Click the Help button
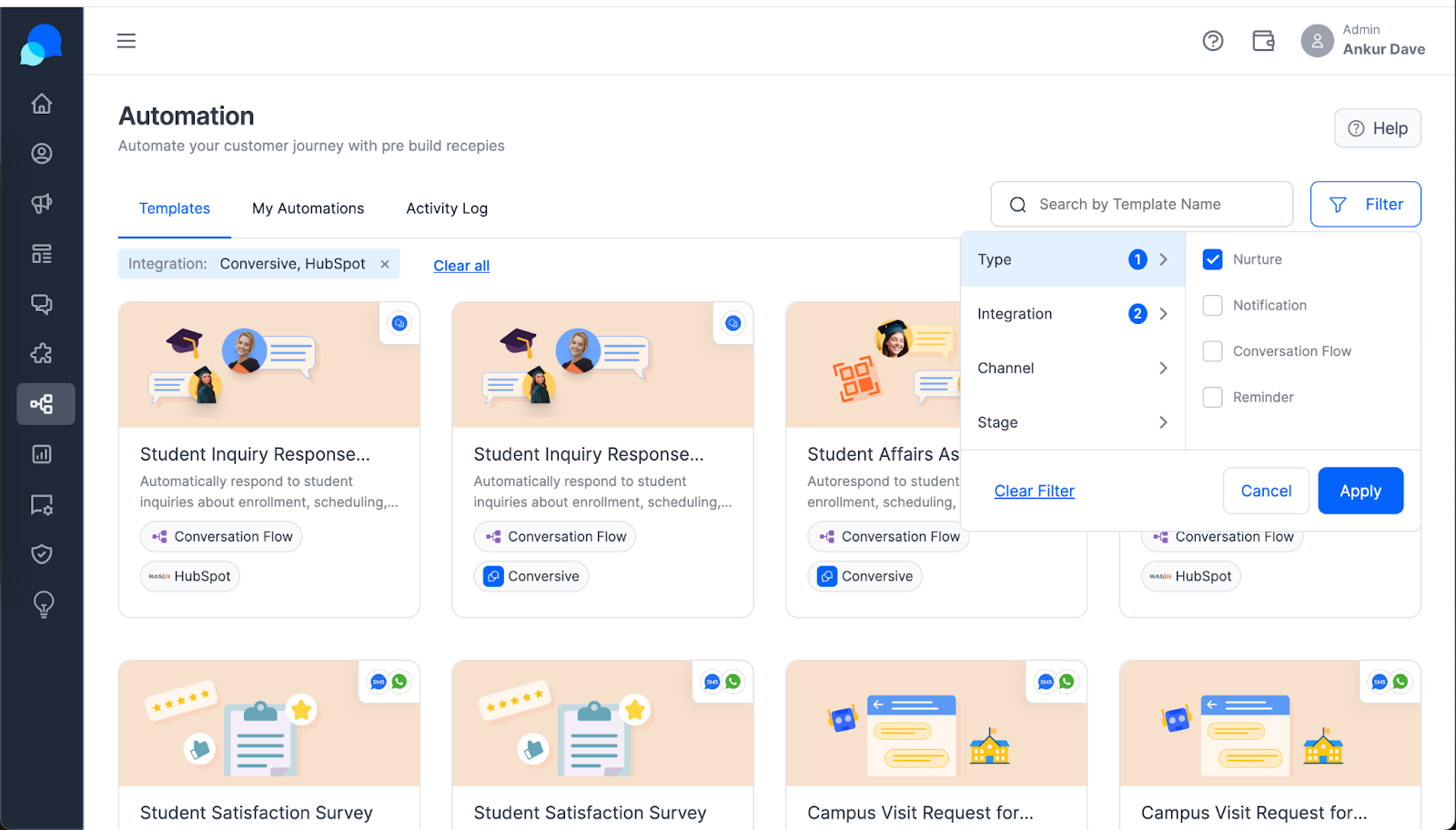Screen dimensions: 1456x830 tap(1378, 128)
